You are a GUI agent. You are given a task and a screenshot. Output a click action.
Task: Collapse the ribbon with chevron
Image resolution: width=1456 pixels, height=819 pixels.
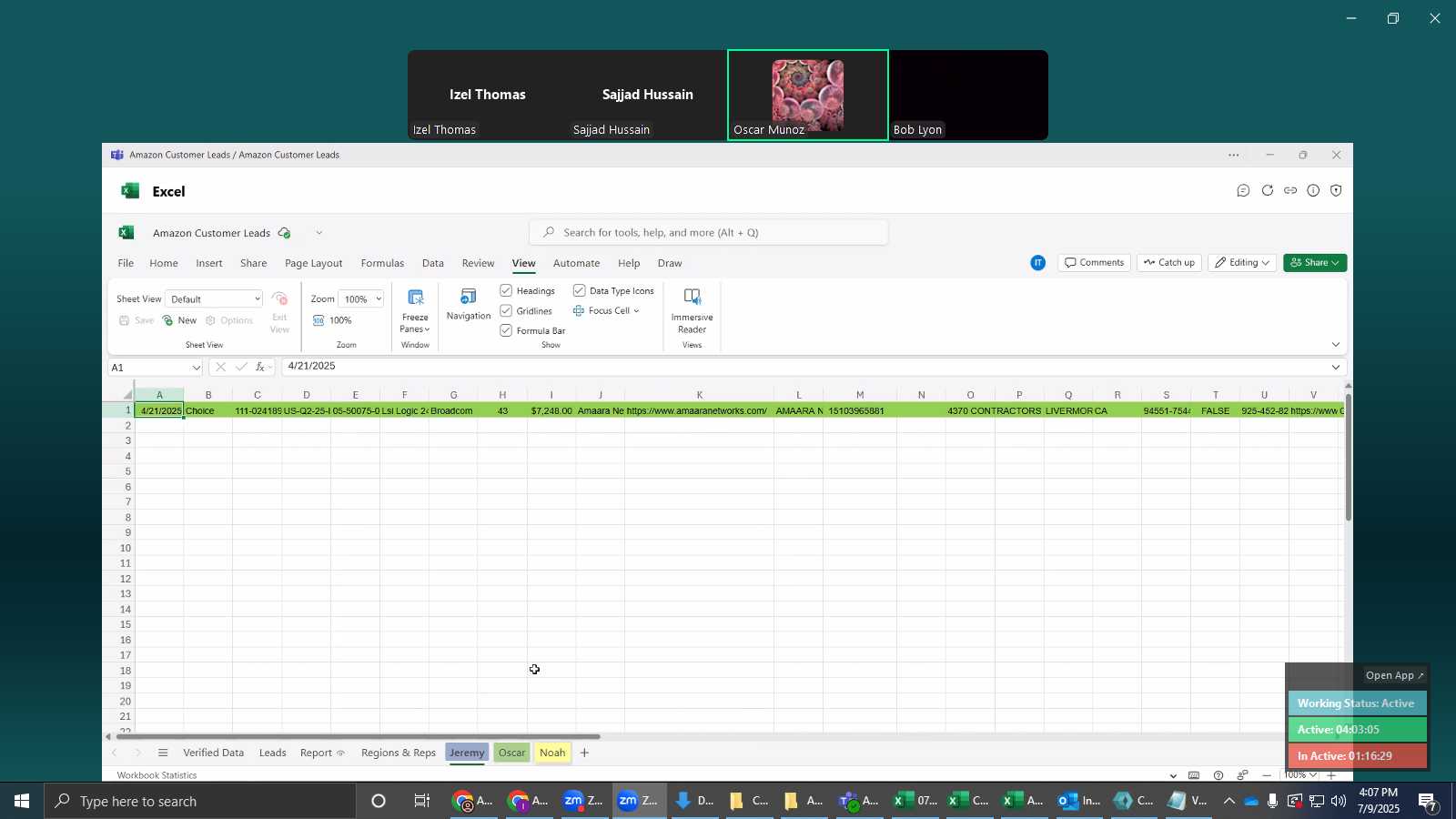tap(1336, 344)
